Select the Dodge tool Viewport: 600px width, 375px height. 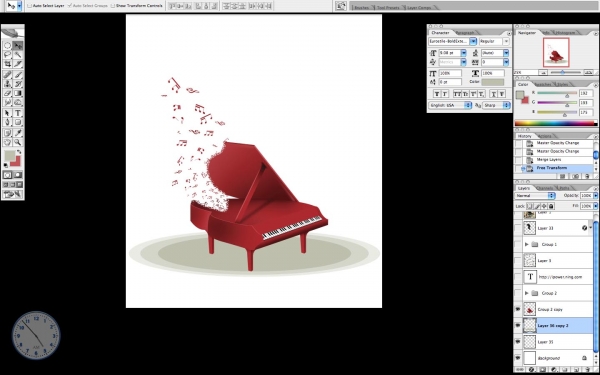[x=18, y=102]
